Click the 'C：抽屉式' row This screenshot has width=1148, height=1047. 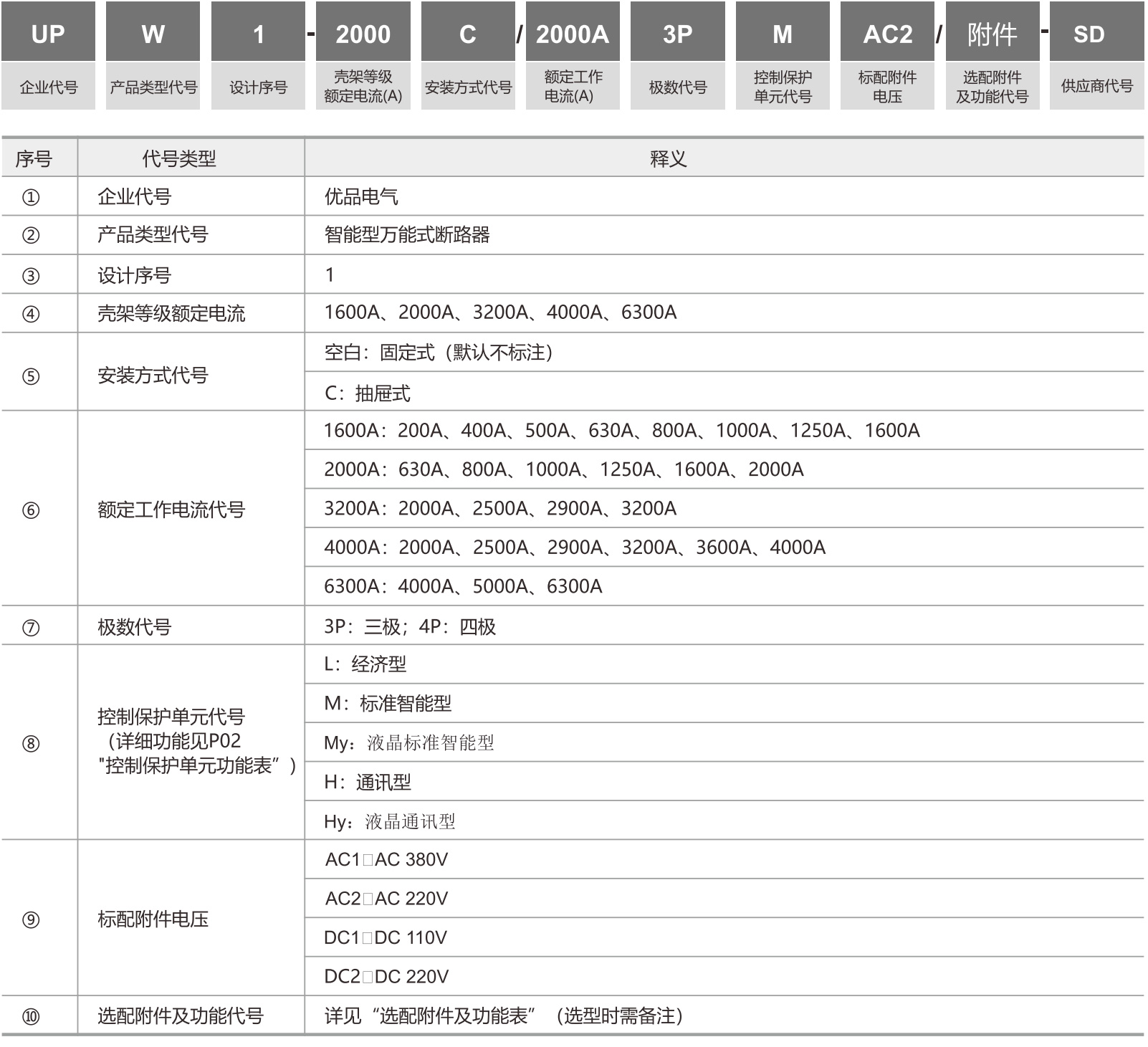[x=724, y=392]
